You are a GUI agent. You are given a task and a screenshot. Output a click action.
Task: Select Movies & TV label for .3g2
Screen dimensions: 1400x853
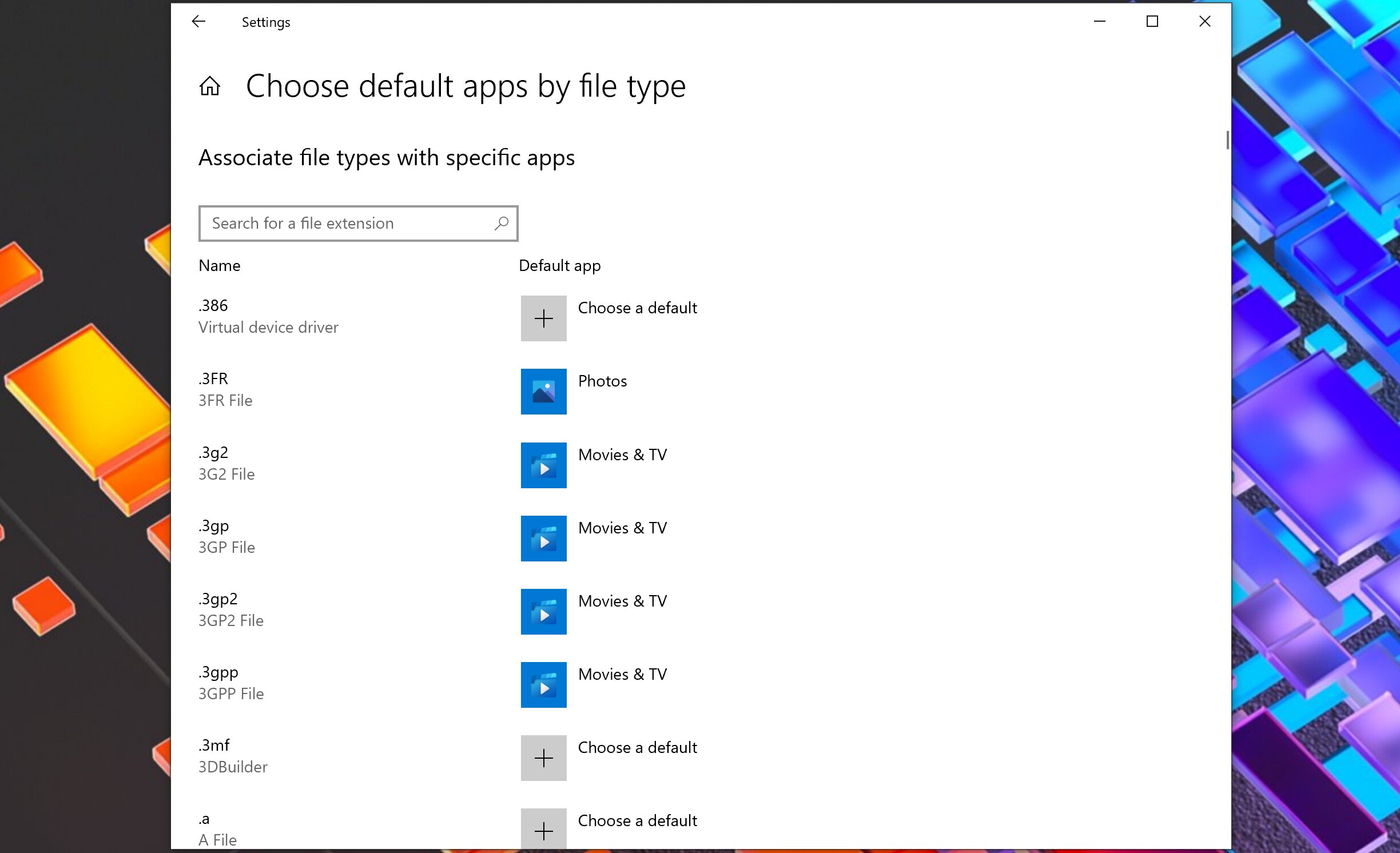622,455
